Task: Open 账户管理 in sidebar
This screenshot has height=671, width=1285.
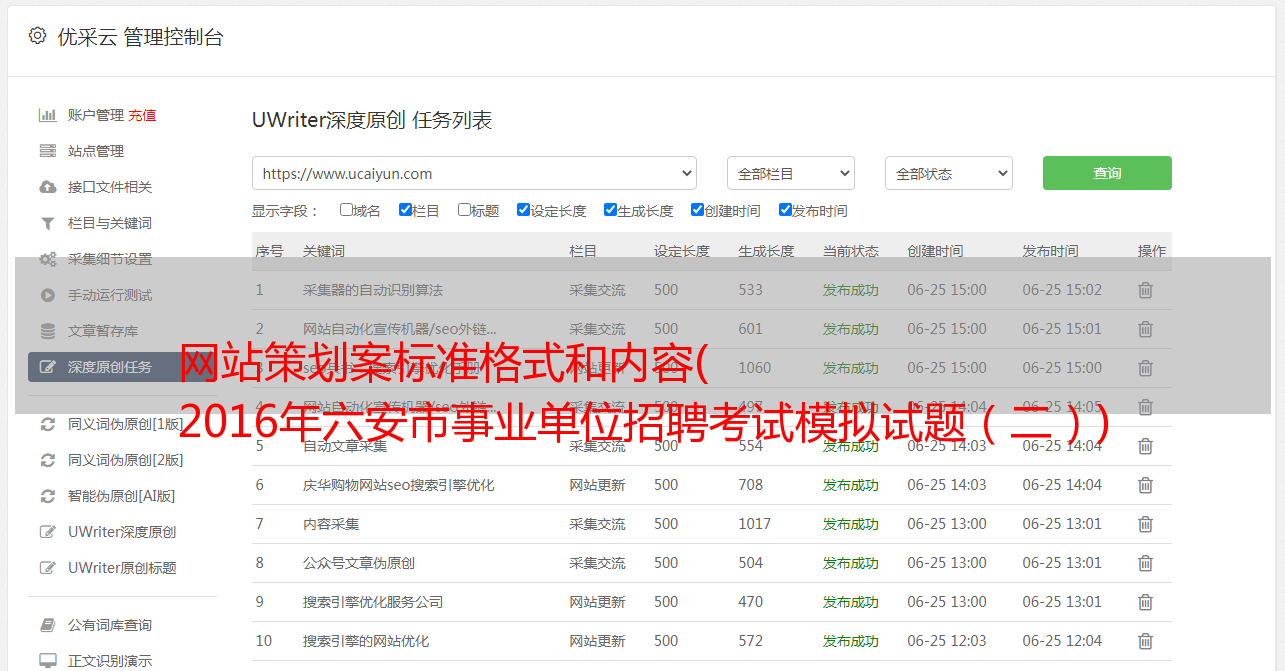Action: (x=96, y=115)
